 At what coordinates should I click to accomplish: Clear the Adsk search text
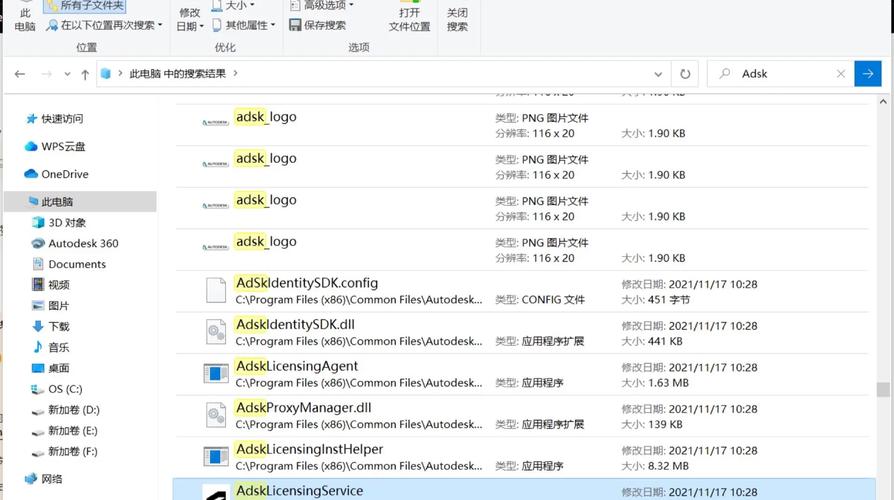840,74
